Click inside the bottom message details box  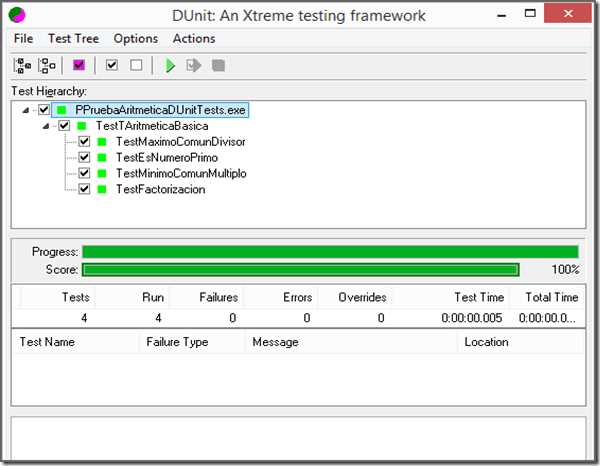point(298,439)
